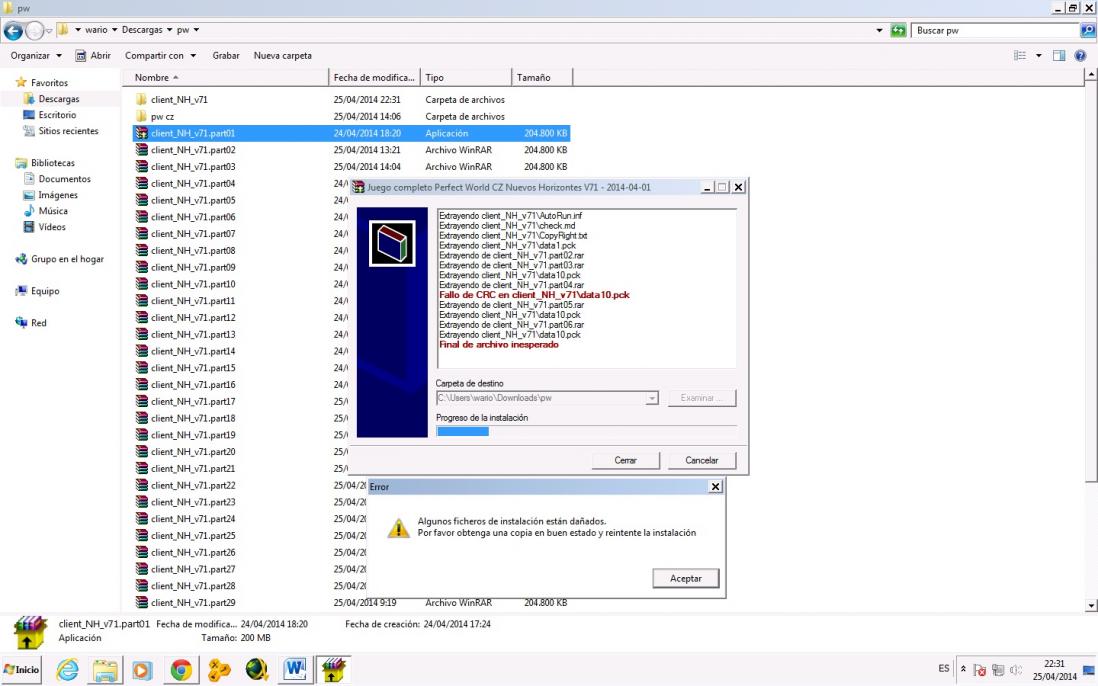Click the ES language indicator
Viewport: 1098px width, 686px height.
943,668
